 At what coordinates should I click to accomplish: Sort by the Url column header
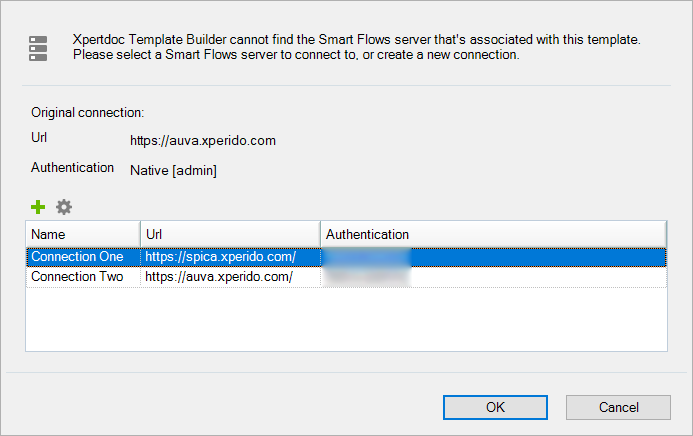[230, 234]
